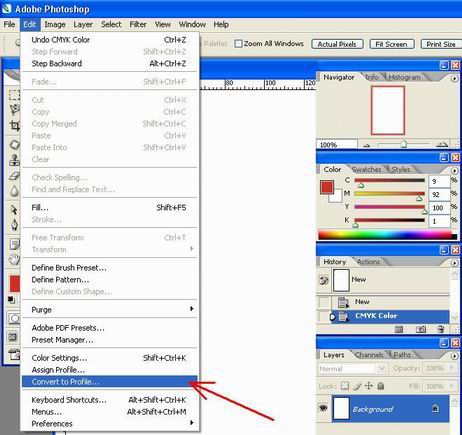Viewport: 462px width, 435px height.
Task: Click the Quick Mask mode icon
Action: 13,319
